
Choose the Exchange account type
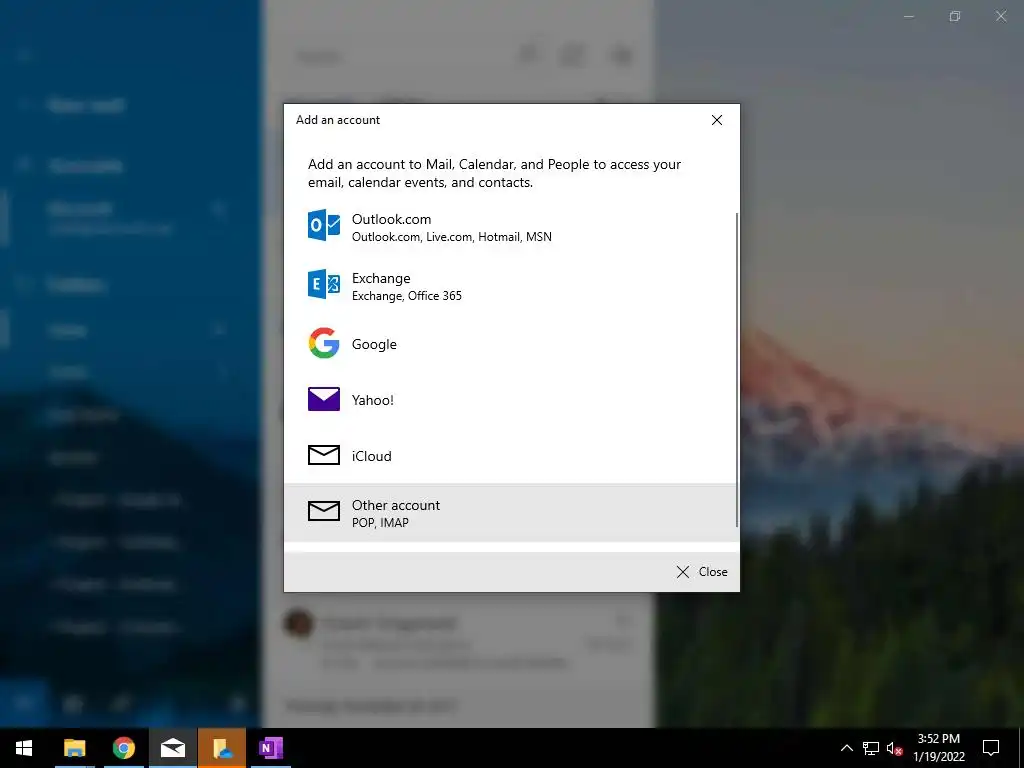511,286
